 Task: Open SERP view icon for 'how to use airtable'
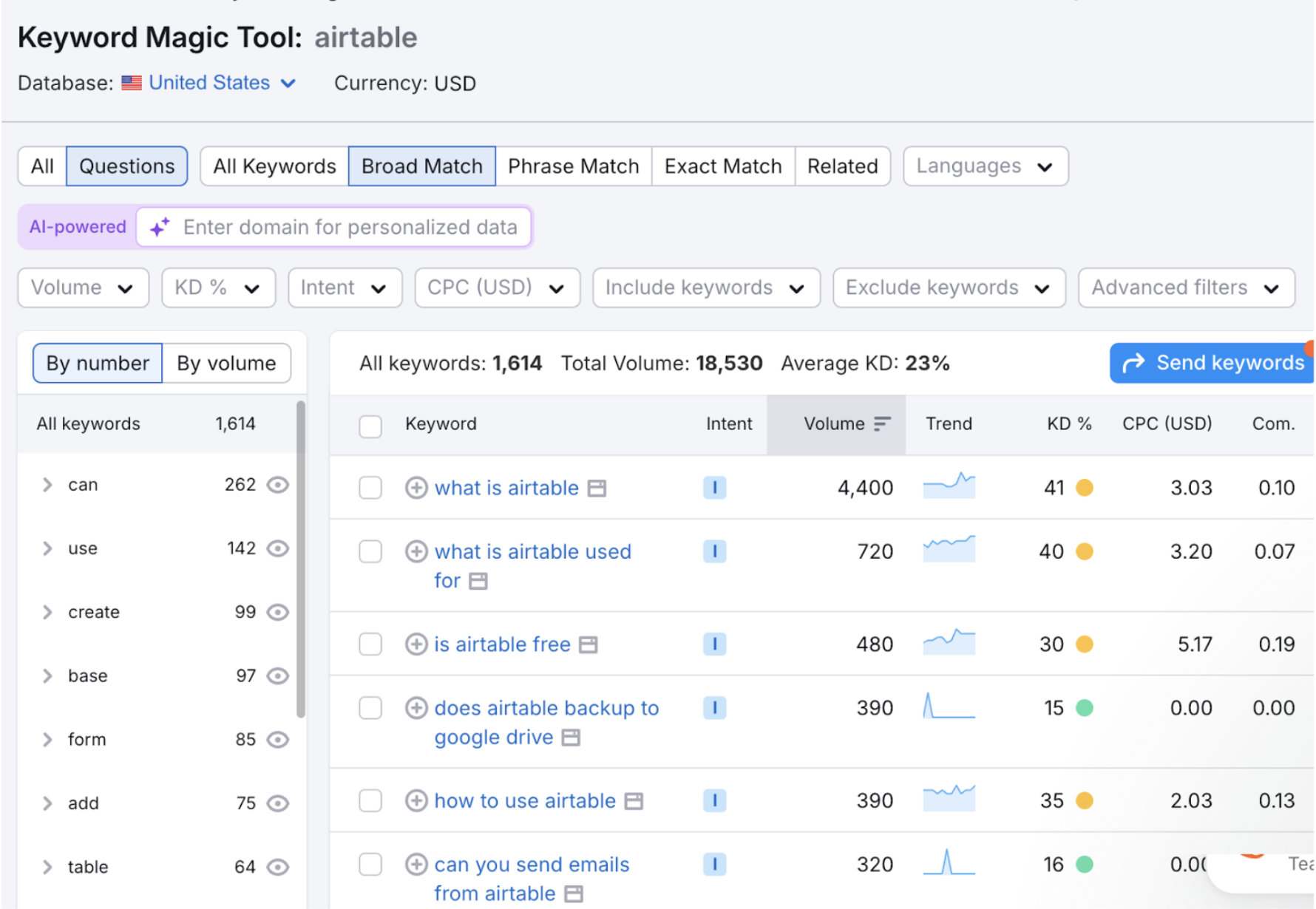point(634,801)
